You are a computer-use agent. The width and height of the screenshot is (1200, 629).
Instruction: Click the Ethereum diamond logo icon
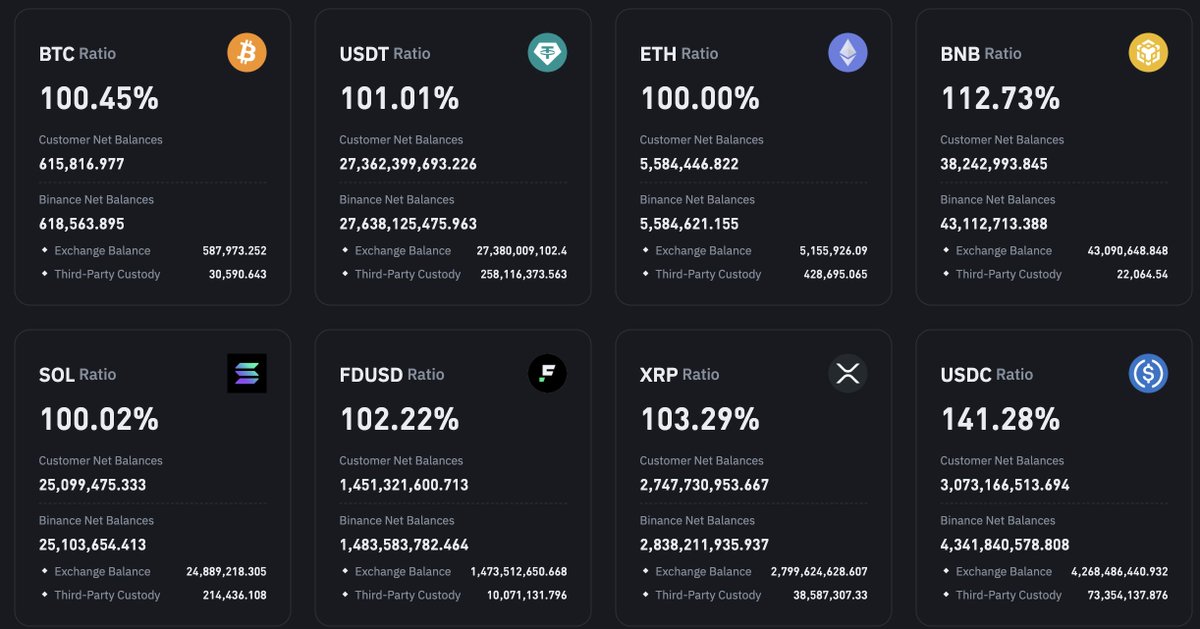tap(848, 52)
